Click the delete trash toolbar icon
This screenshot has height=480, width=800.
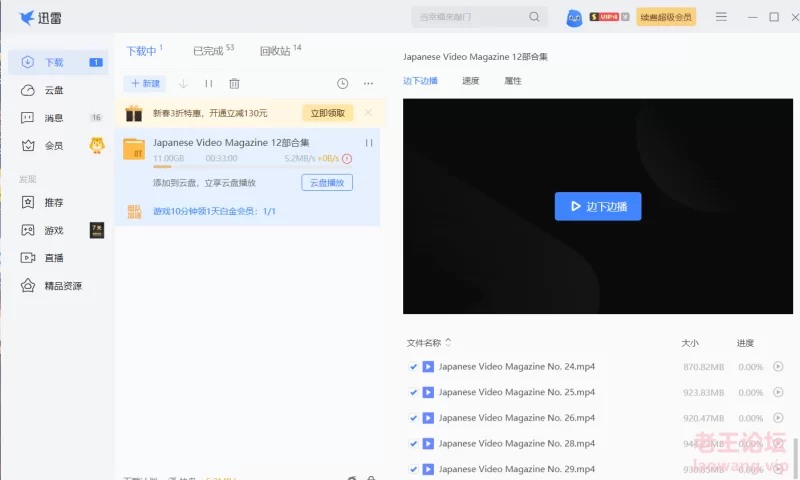click(234, 84)
